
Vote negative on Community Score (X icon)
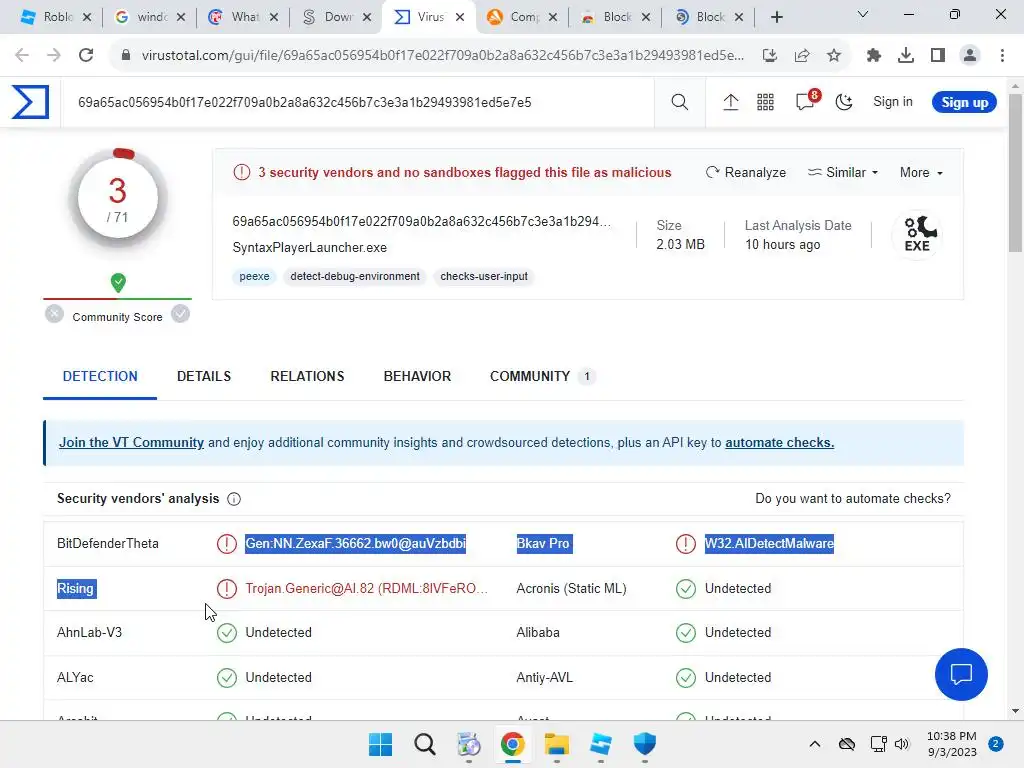coord(54,314)
